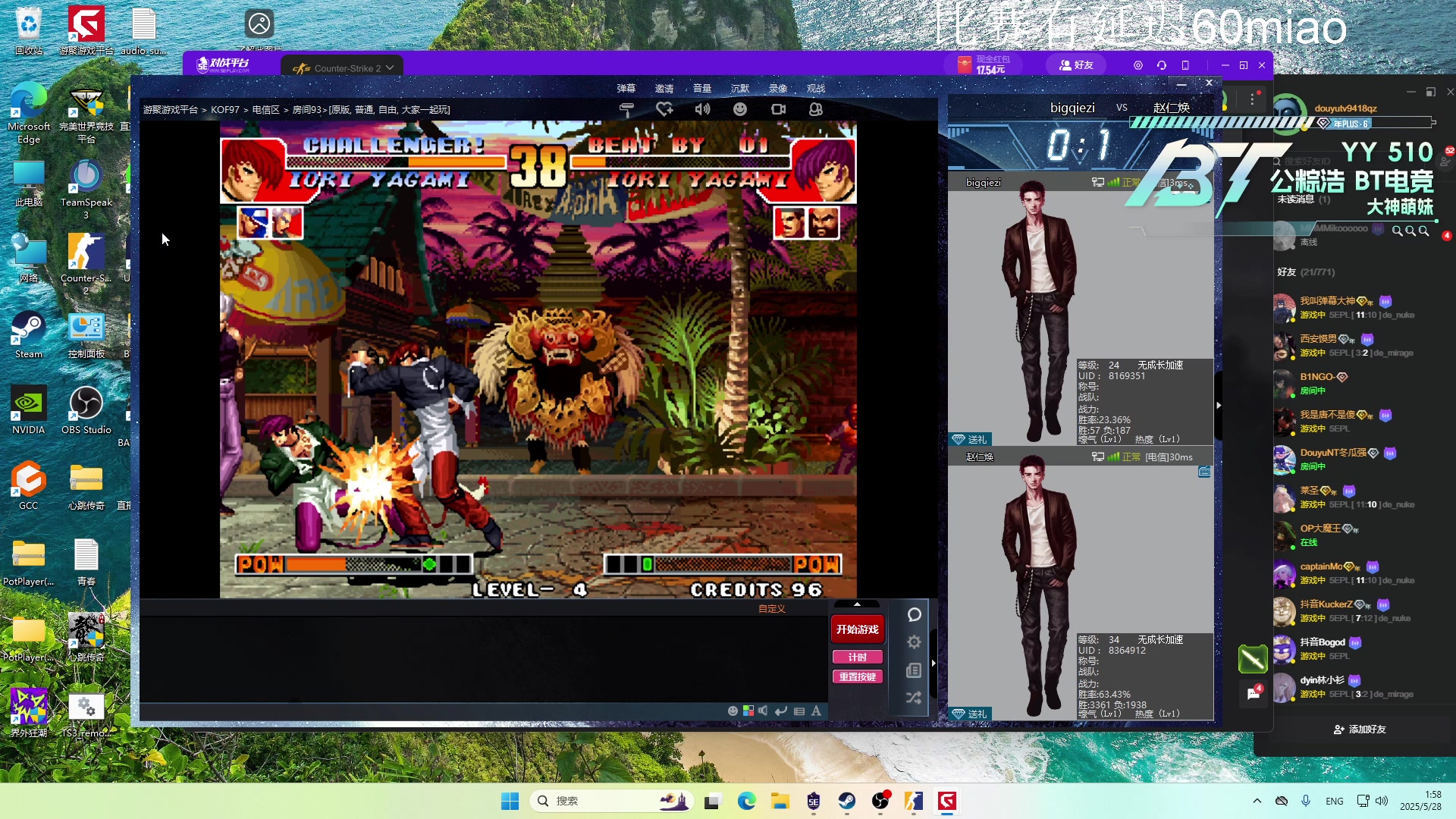The height and width of the screenshot is (819, 1456).
Task: Click the 重置按键 reset keys button
Action: tap(858, 676)
